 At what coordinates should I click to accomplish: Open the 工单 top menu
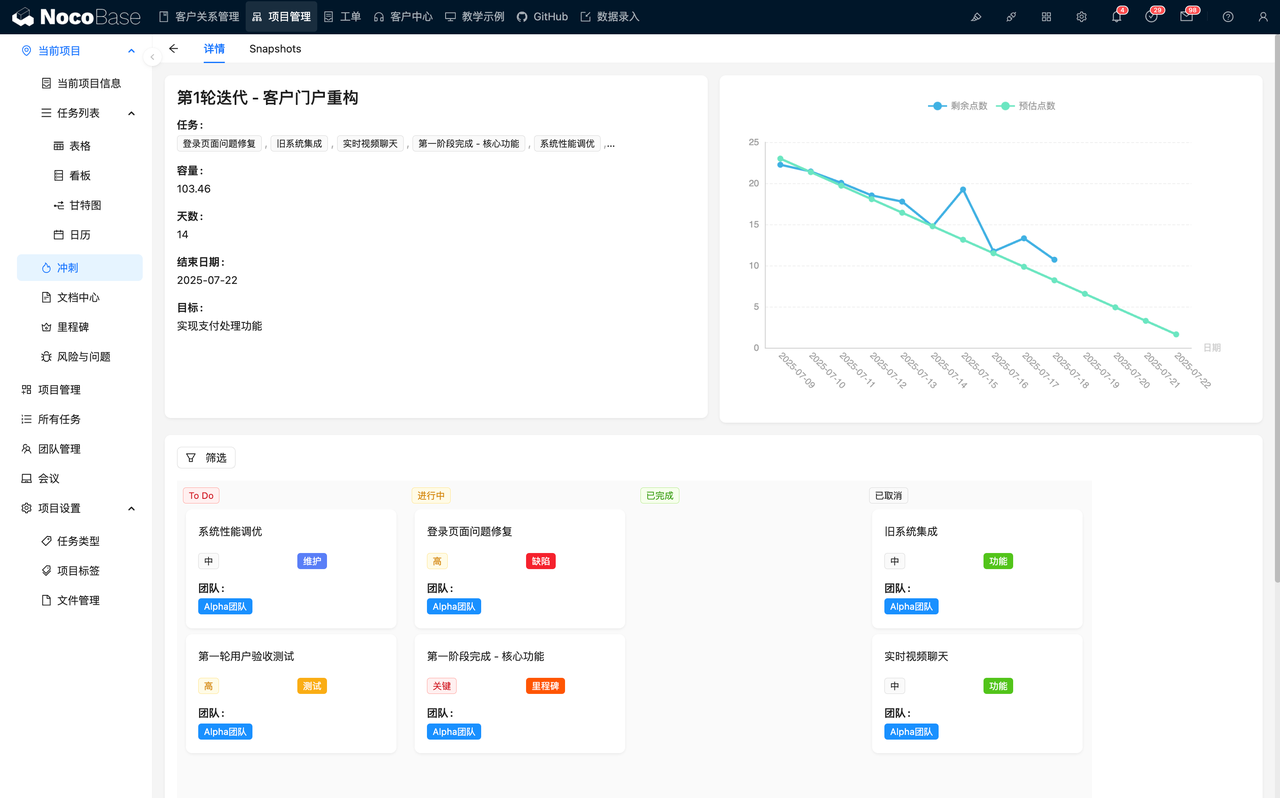click(342, 17)
